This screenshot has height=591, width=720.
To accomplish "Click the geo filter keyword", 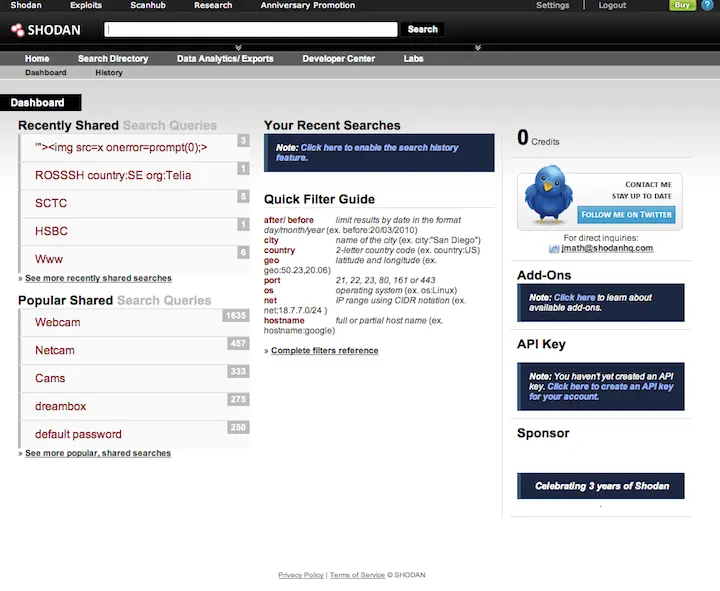I will [x=271, y=260].
